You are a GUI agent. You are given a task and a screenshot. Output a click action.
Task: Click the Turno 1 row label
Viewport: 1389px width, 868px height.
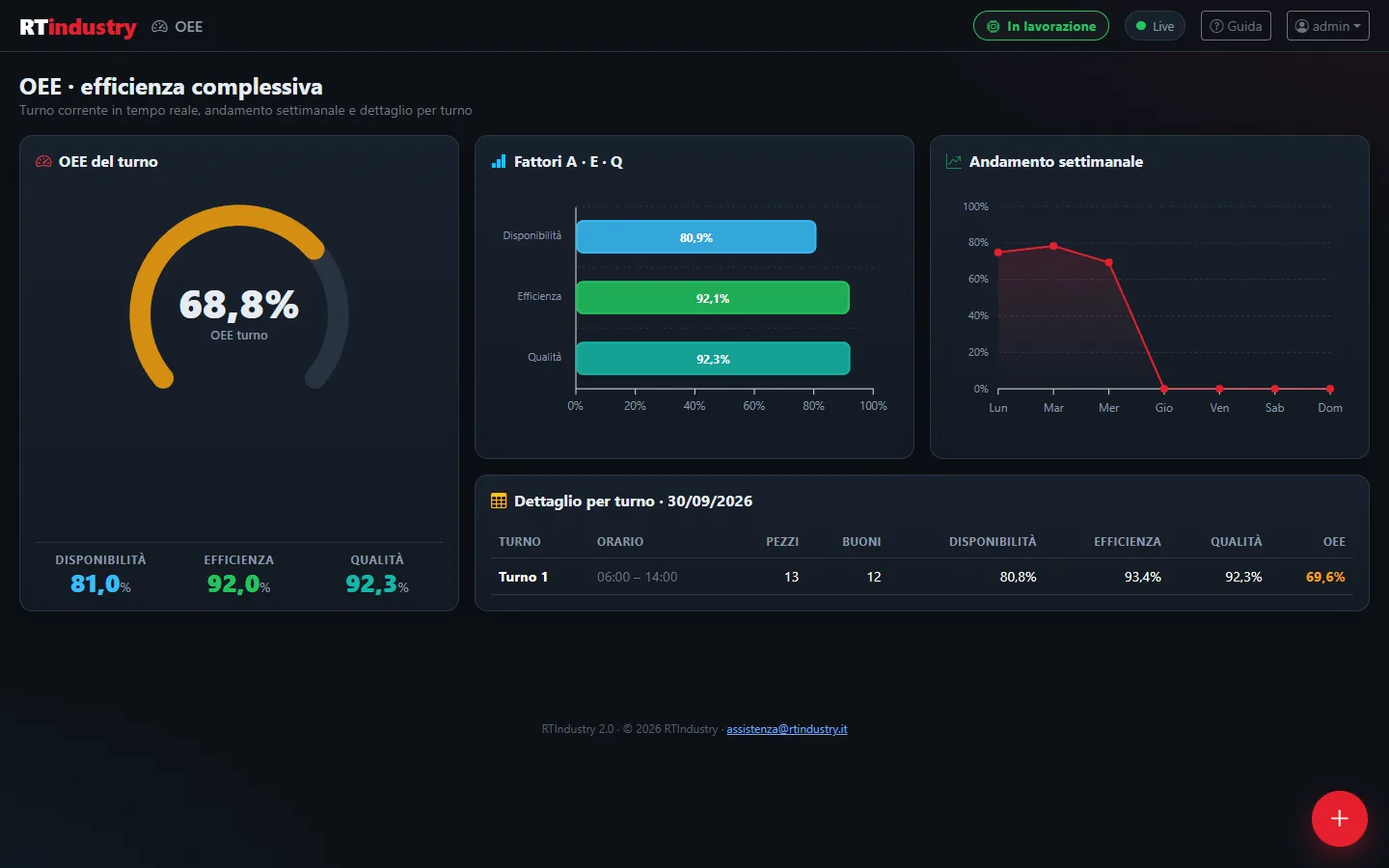click(x=523, y=577)
